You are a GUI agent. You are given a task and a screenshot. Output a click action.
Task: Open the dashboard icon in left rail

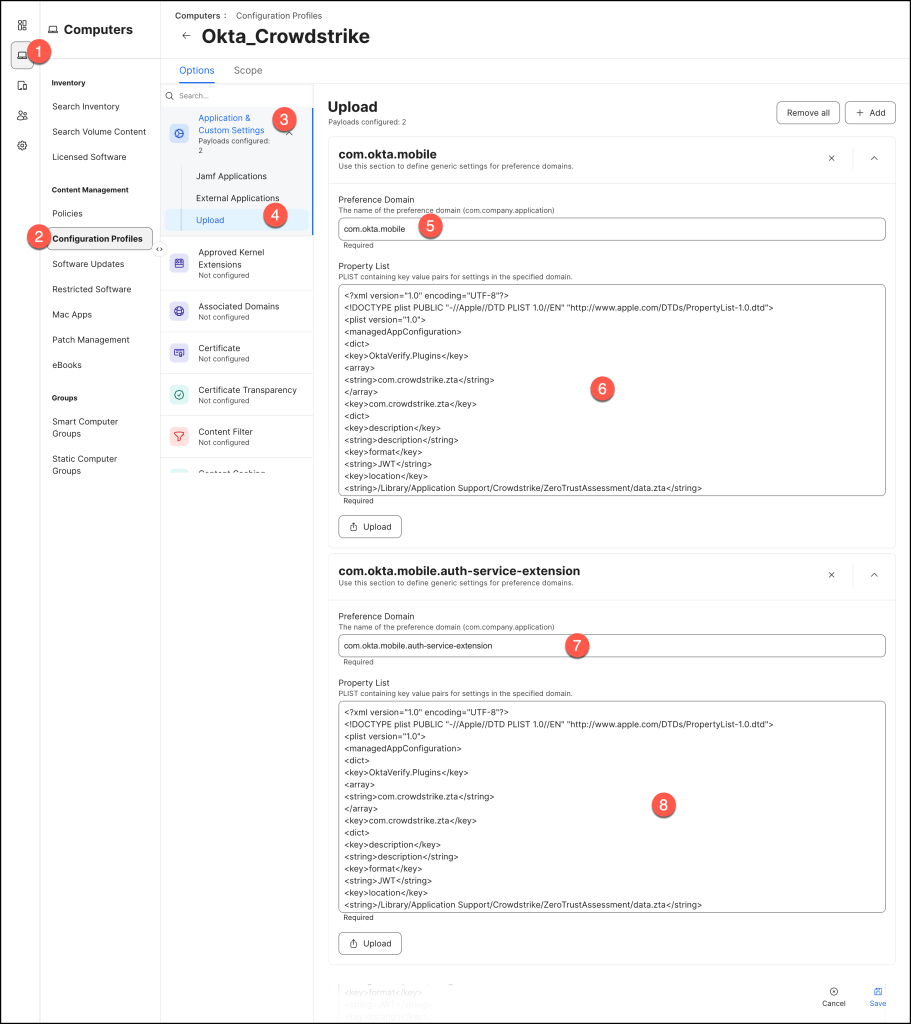[x=22, y=25]
